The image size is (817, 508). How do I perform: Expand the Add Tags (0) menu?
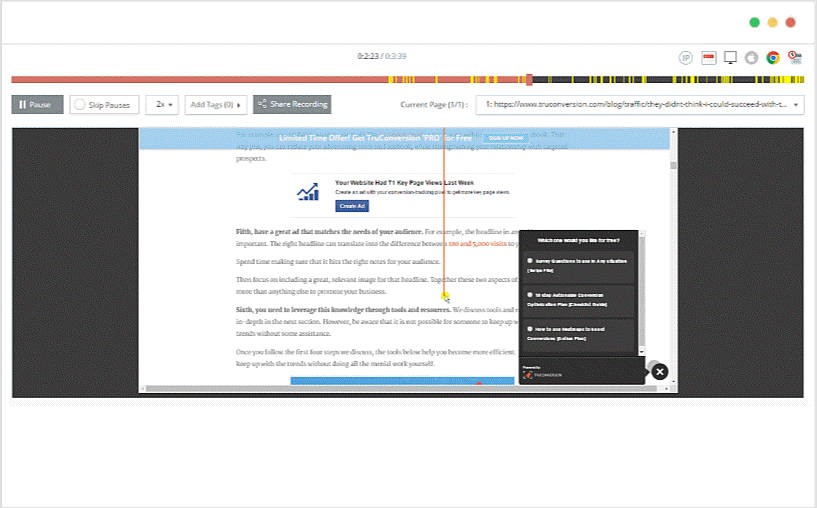pyautogui.click(x=216, y=104)
